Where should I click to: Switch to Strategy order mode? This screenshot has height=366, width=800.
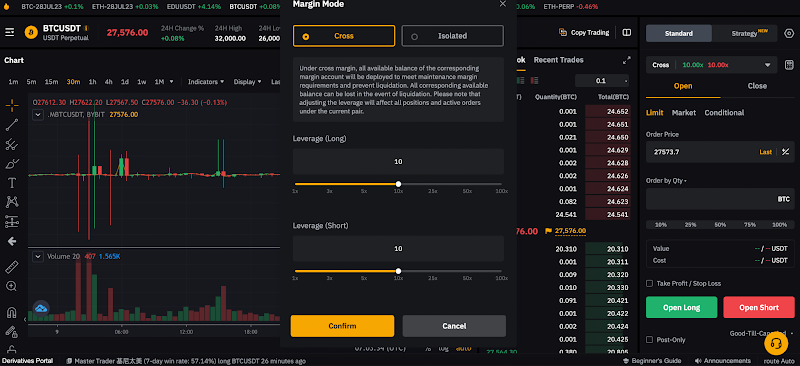click(x=745, y=34)
